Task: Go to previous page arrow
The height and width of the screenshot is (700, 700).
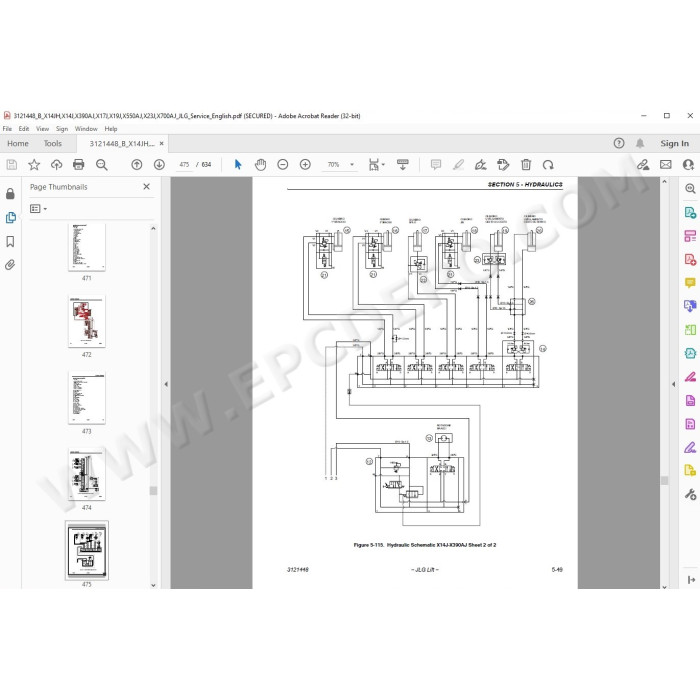Action: tap(137, 165)
